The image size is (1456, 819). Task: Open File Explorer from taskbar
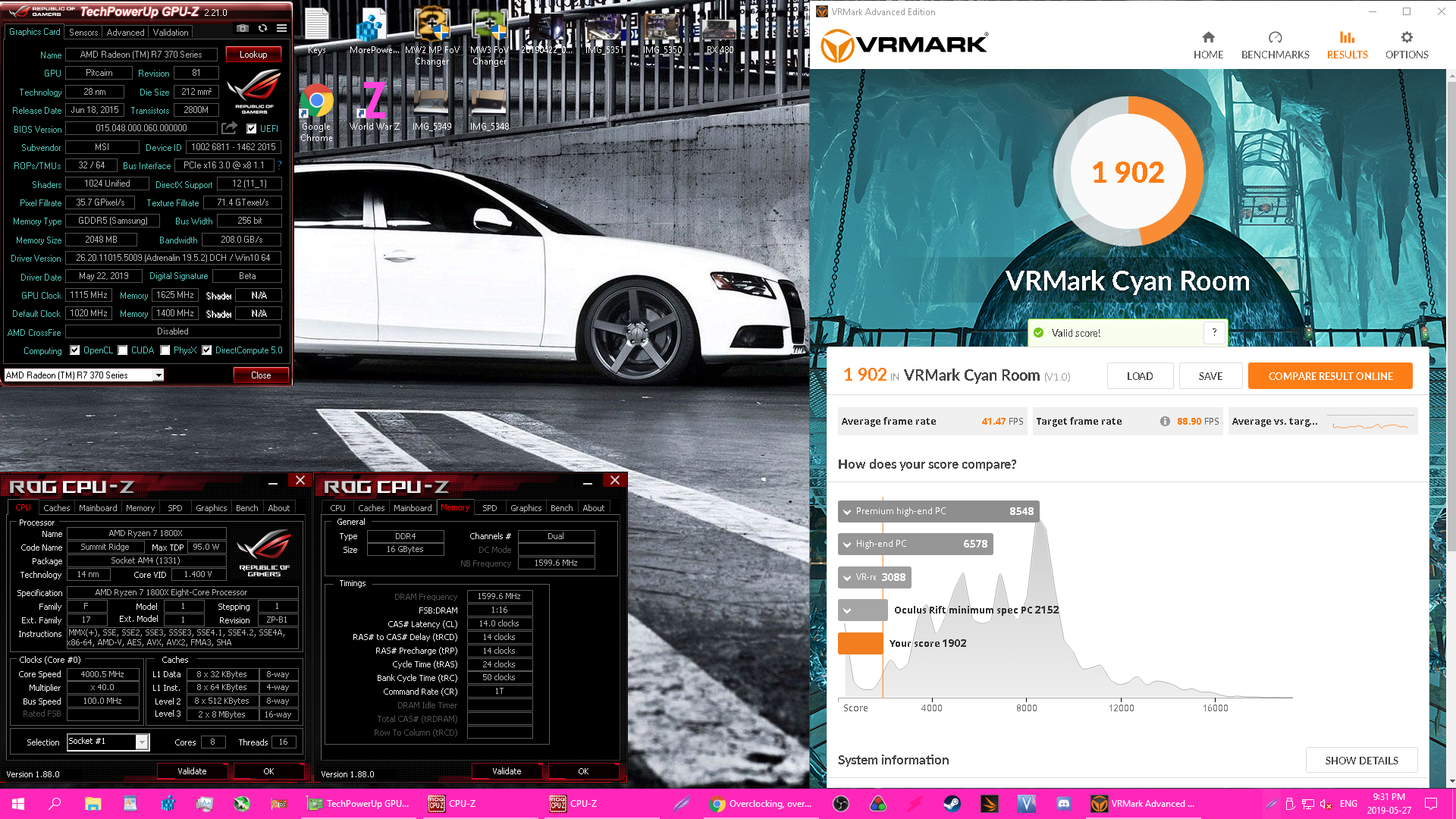tap(93, 803)
